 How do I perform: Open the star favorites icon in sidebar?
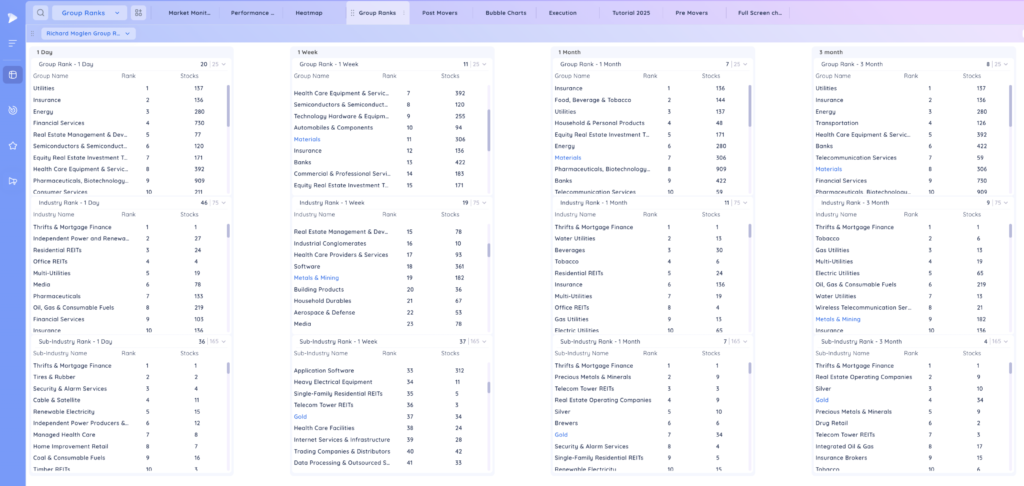click(x=12, y=146)
